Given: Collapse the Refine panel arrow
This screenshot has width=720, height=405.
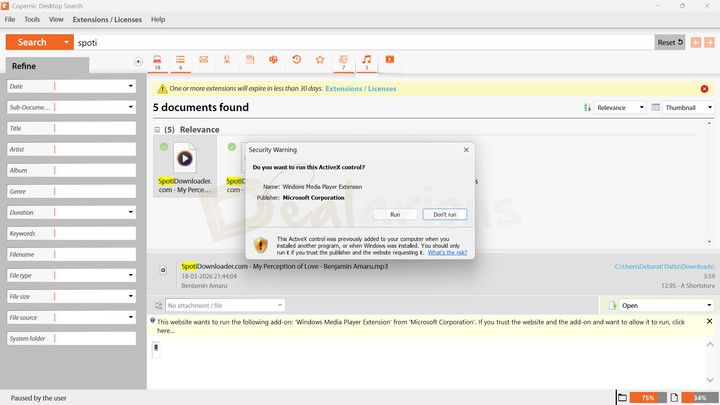Looking at the screenshot, I should click(138, 62).
